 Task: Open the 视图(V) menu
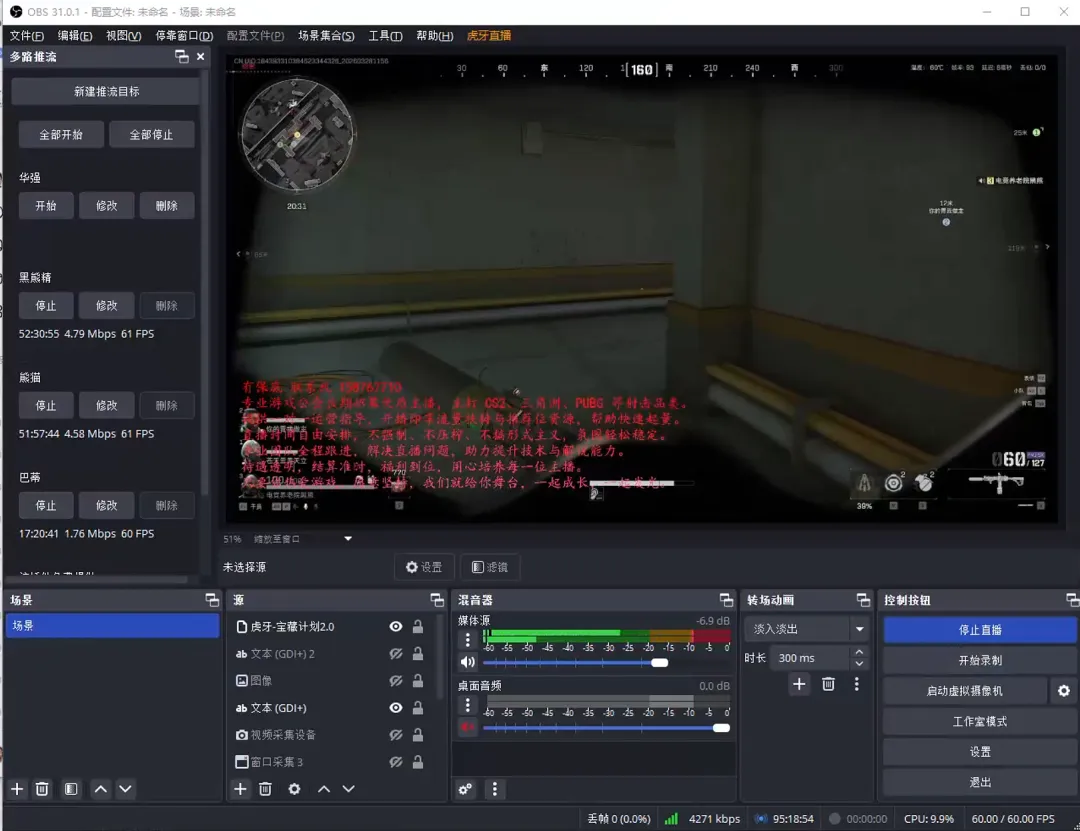point(123,36)
